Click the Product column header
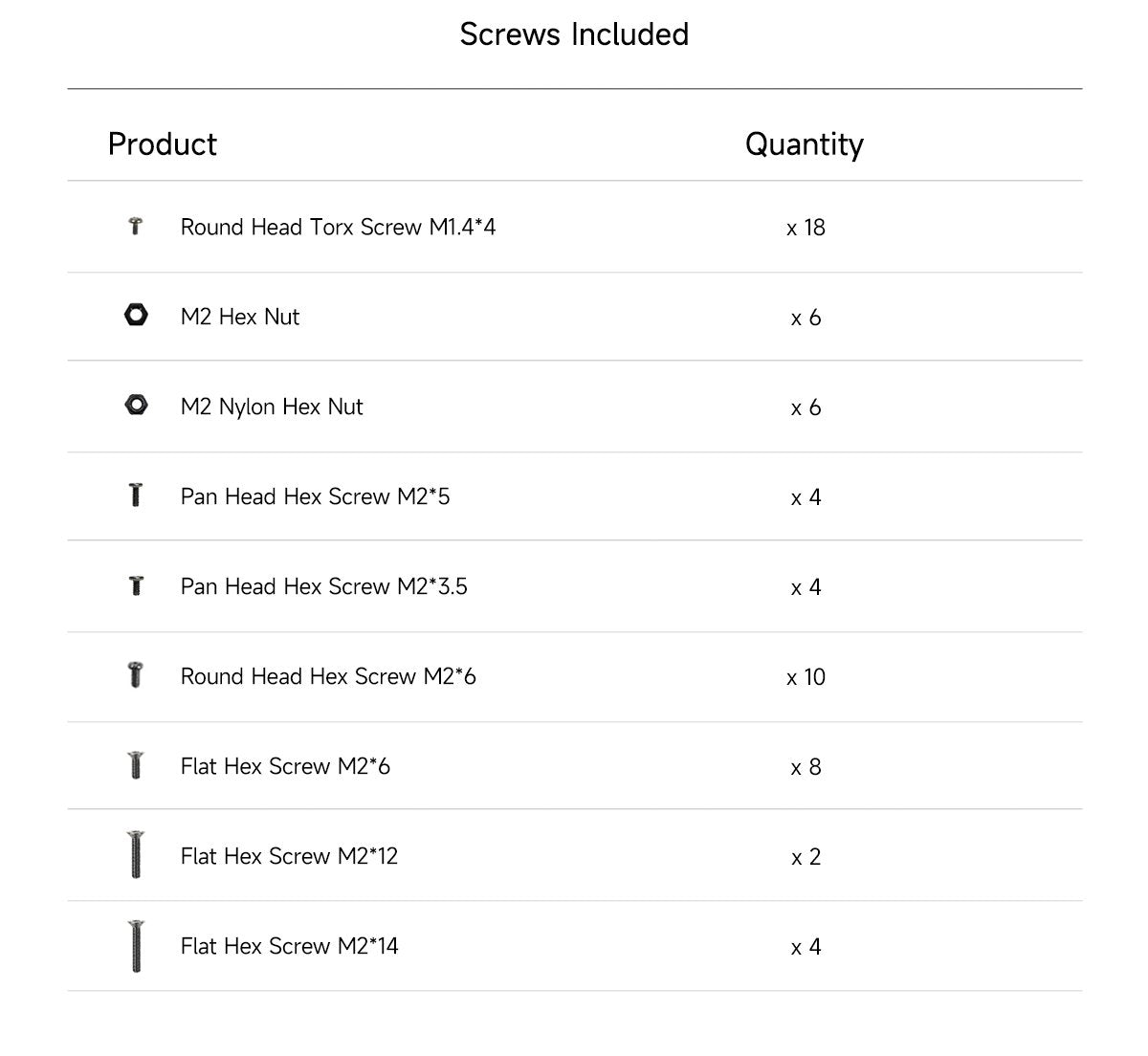Image resolution: width=1148 pixels, height=1056 pixels. click(163, 144)
